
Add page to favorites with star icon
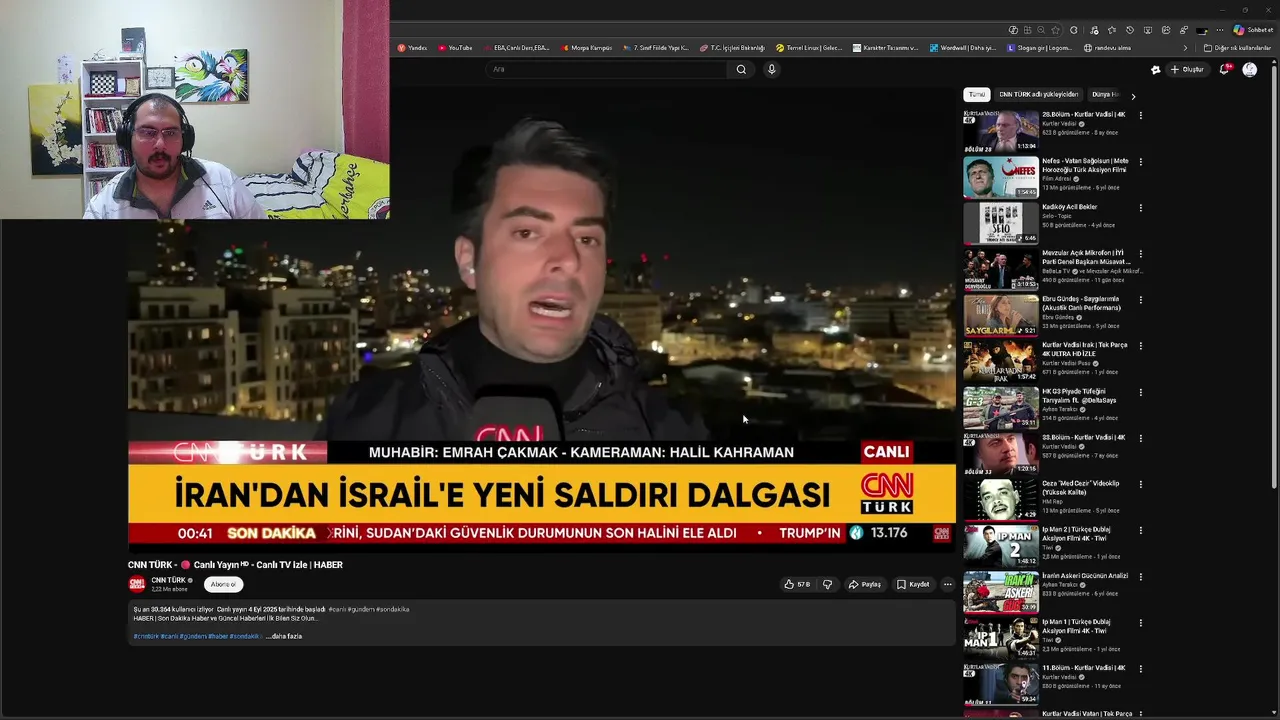pyautogui.click(x=1055, y=30)
